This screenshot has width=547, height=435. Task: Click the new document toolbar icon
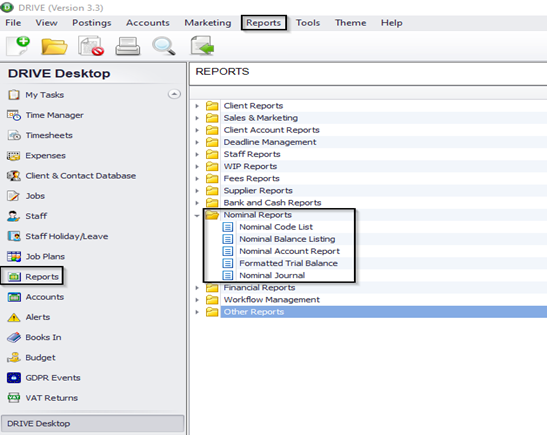(x=18, y=46)
